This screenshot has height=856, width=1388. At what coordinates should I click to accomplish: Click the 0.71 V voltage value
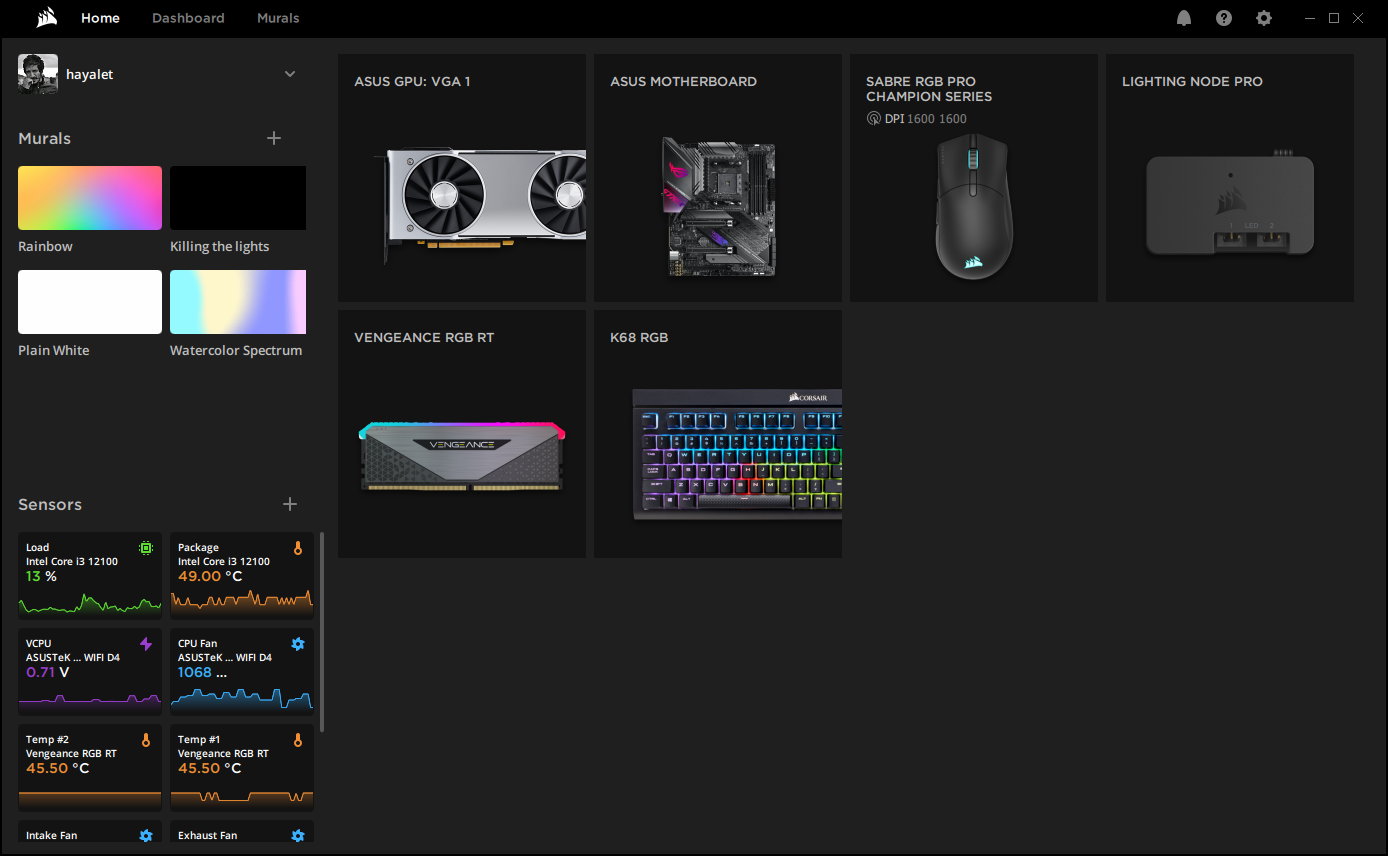pyautogui.click(x=47, y=672)
